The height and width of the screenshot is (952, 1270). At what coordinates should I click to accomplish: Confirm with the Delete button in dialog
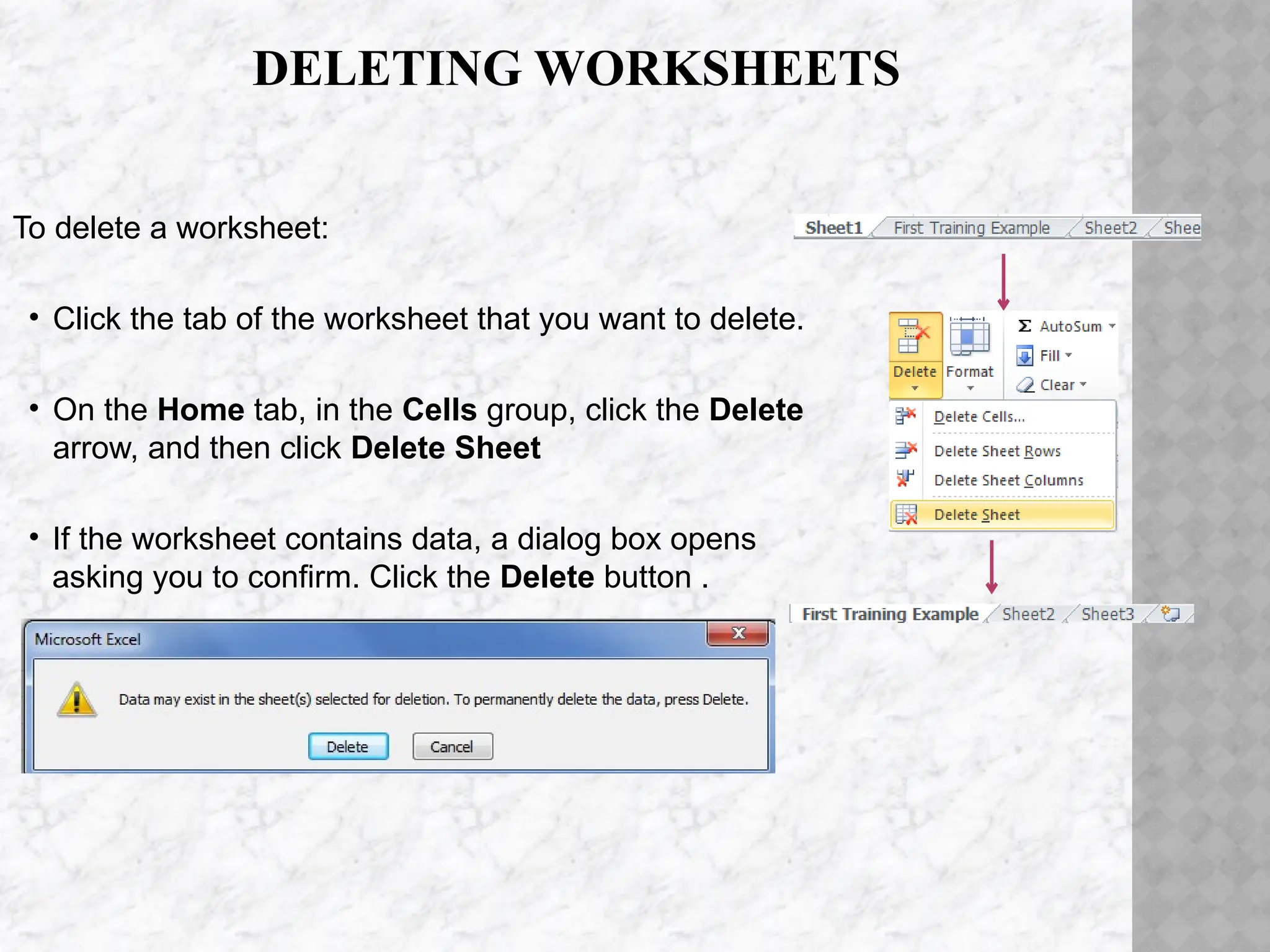tap(348, 746)
